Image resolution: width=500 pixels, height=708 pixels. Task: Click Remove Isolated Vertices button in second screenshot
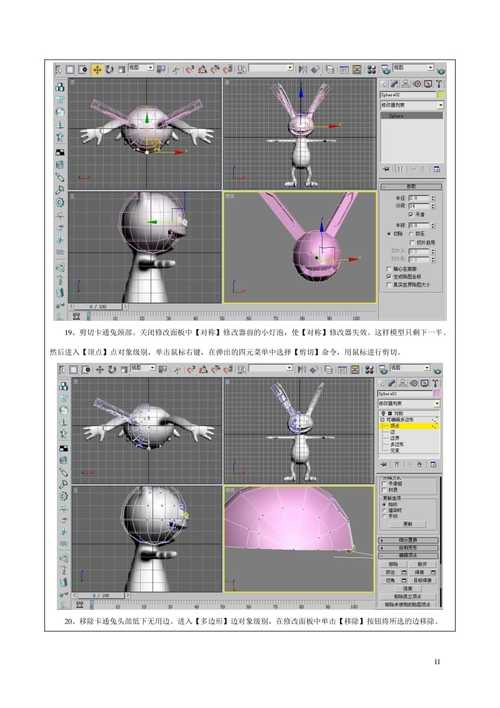coord(407,596)
